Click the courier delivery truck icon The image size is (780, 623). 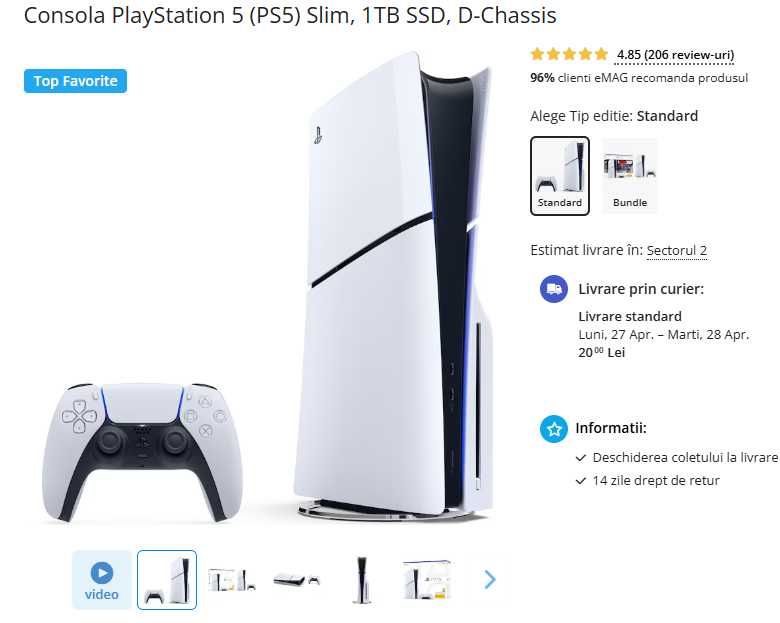[x=554, y=289]
